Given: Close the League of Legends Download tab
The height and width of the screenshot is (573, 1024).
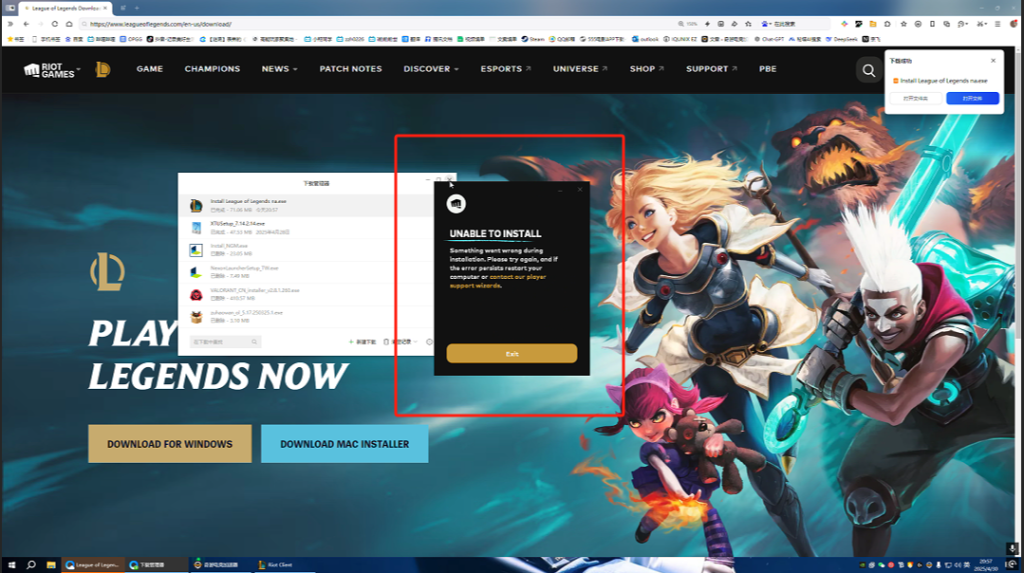Looking at the screenshot, I should click(105, 8).
